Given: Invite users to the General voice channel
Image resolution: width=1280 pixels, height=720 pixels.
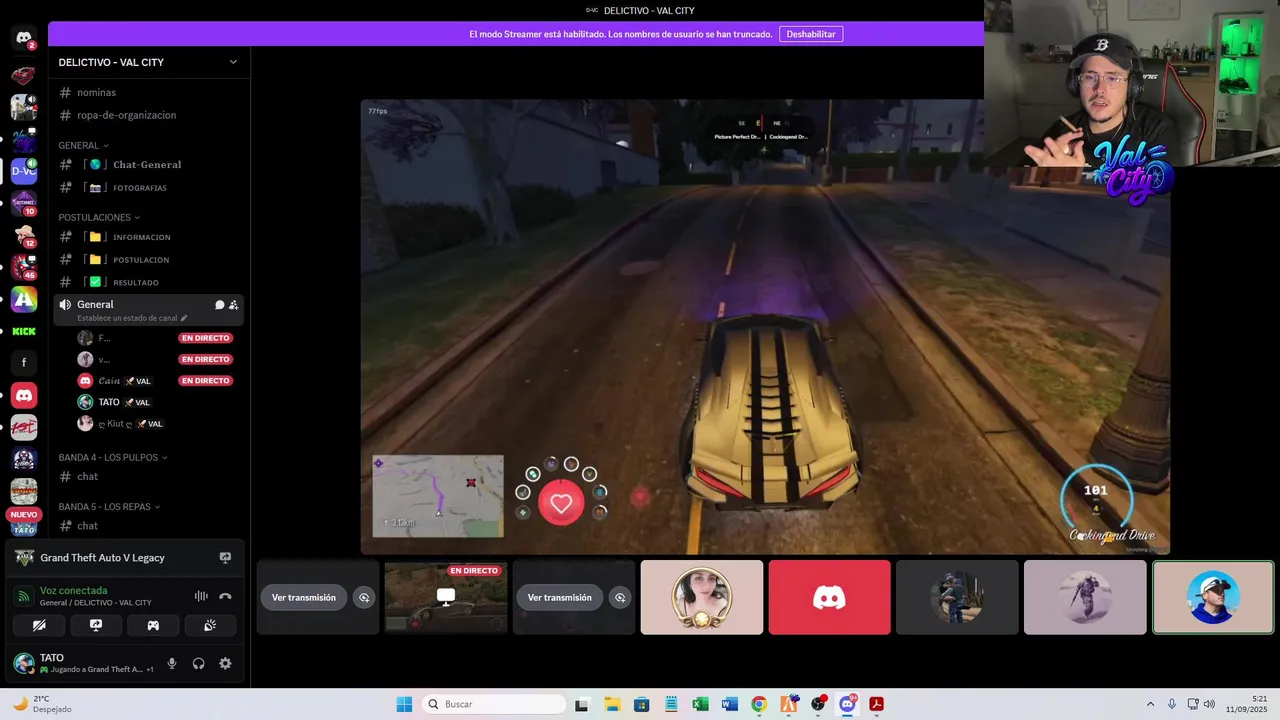Looking at the screenshot, I should click(x=233, y=305).
